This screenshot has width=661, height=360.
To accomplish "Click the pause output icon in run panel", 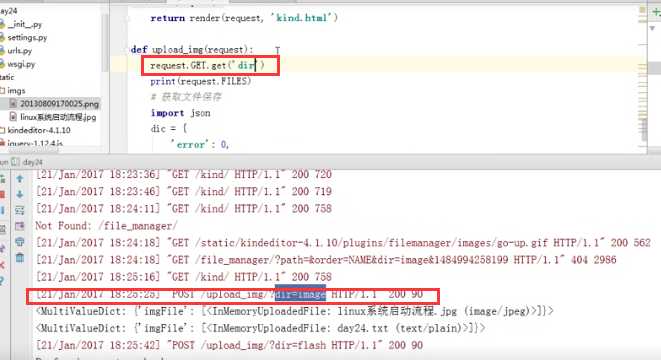I will point(2,210).
